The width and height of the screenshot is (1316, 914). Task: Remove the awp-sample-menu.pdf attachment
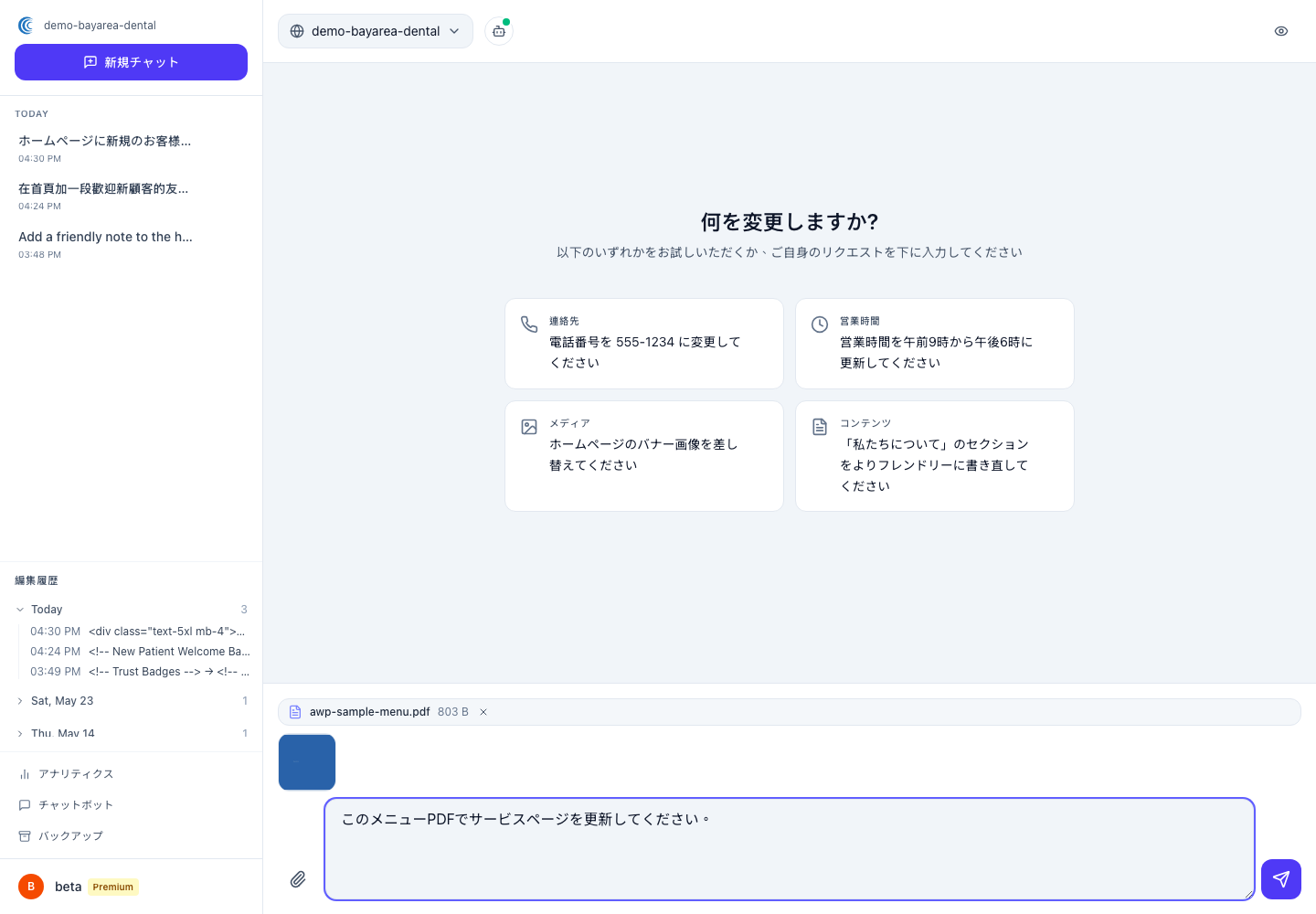click(x=483, y=712)
